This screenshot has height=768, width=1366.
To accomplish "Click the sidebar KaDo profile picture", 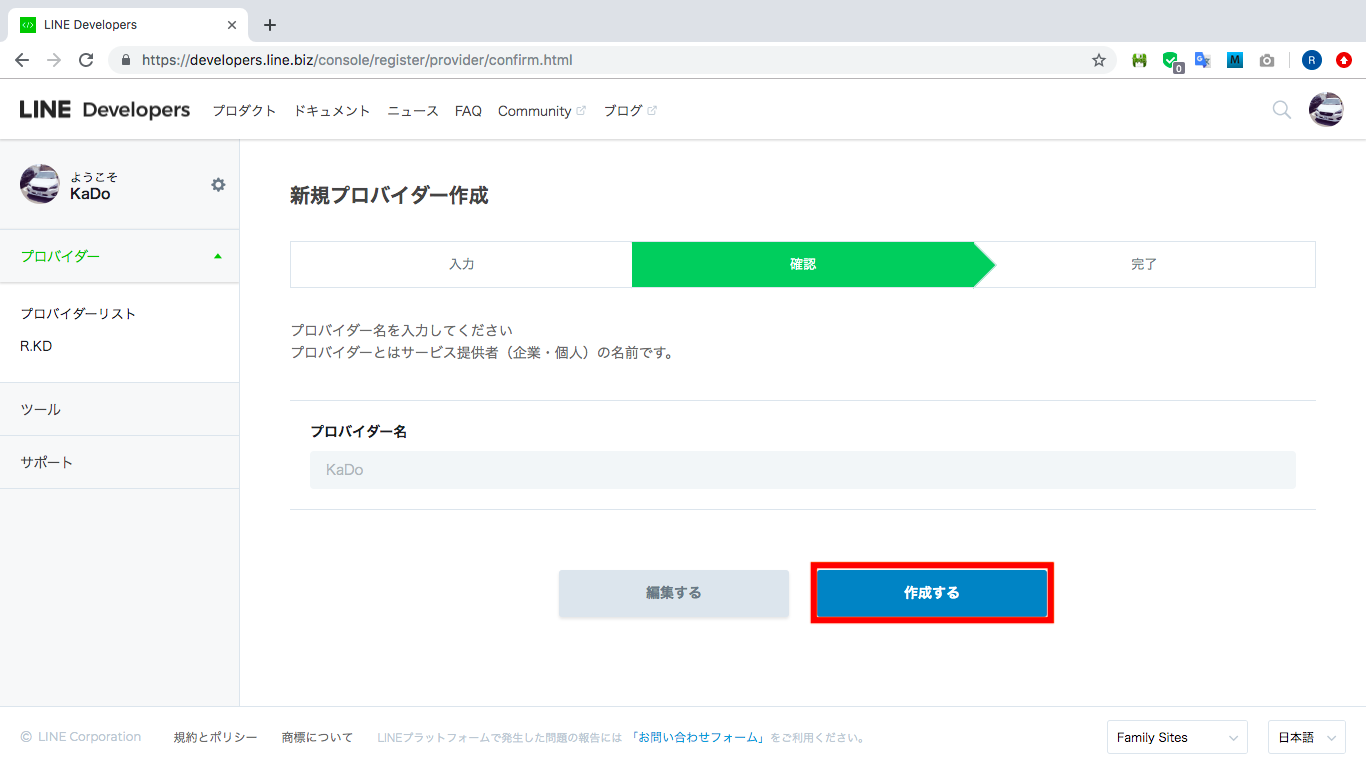I will click(x=40, y=184).
